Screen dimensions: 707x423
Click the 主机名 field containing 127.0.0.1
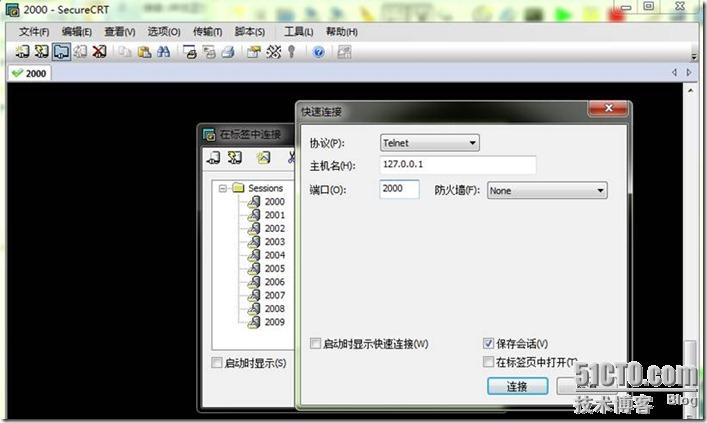(x=458, y=165)
